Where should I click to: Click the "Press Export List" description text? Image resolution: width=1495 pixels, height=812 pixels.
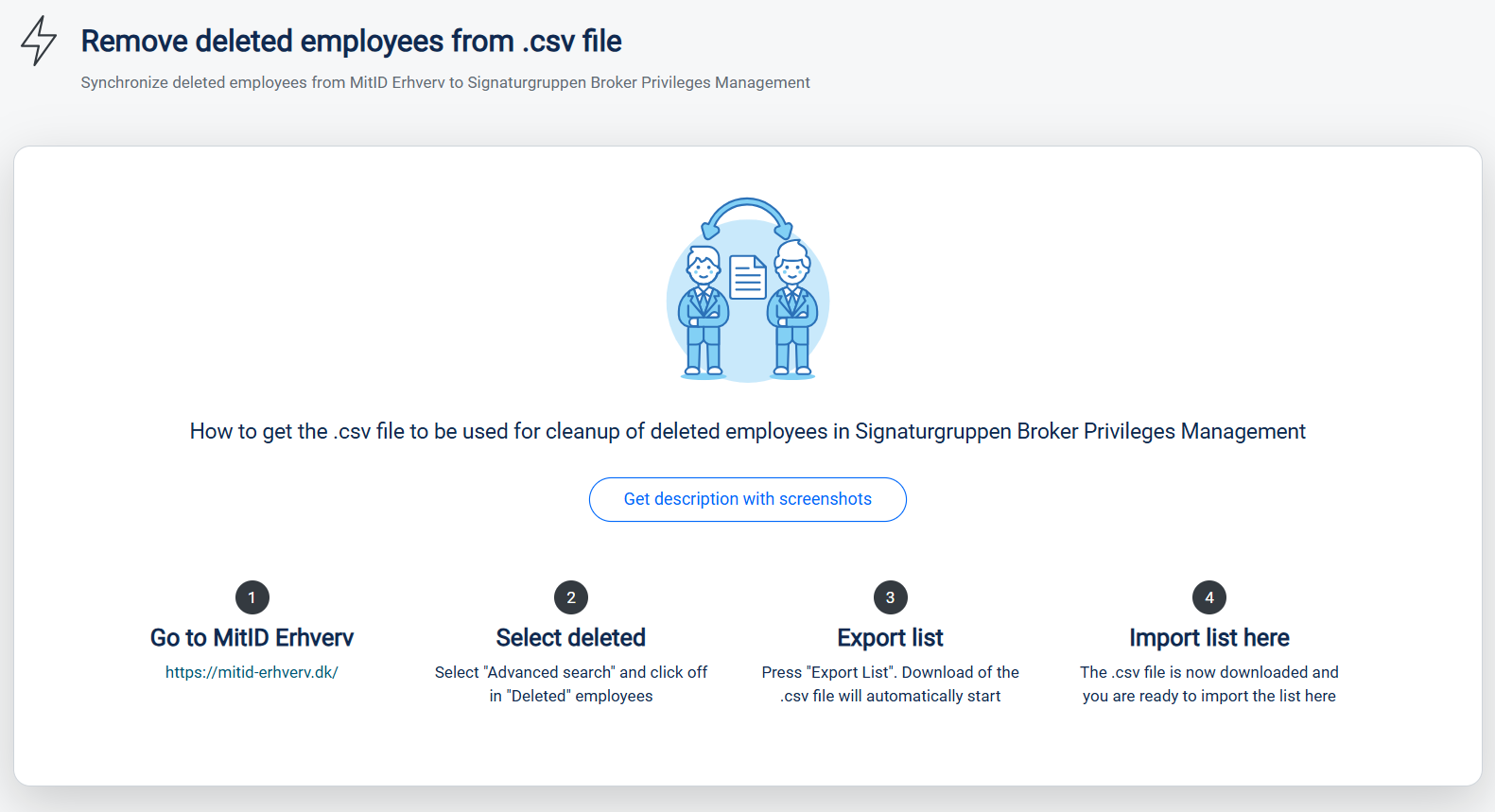(890, 683)
